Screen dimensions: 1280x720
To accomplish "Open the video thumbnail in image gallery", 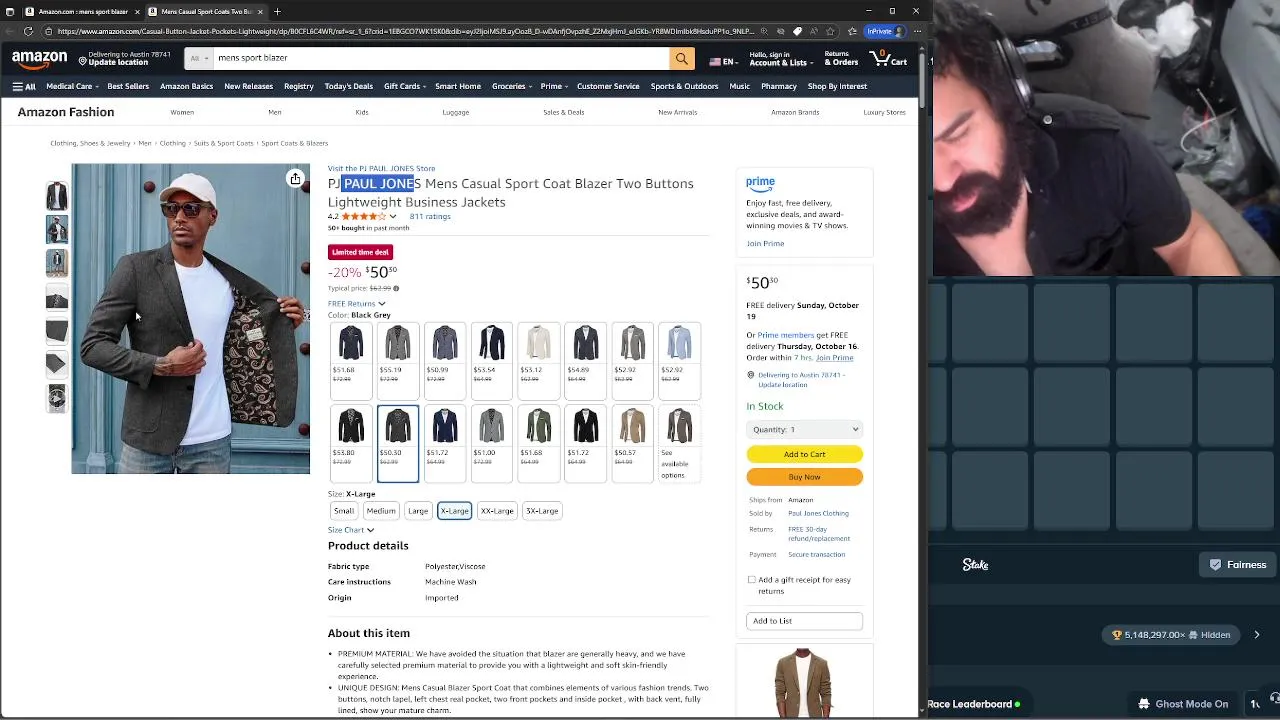I will tap(57, 398).
